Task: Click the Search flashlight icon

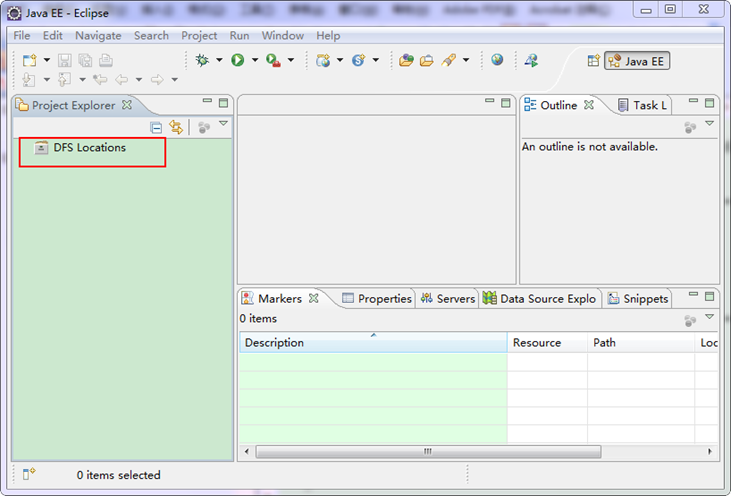Action: 448,60
